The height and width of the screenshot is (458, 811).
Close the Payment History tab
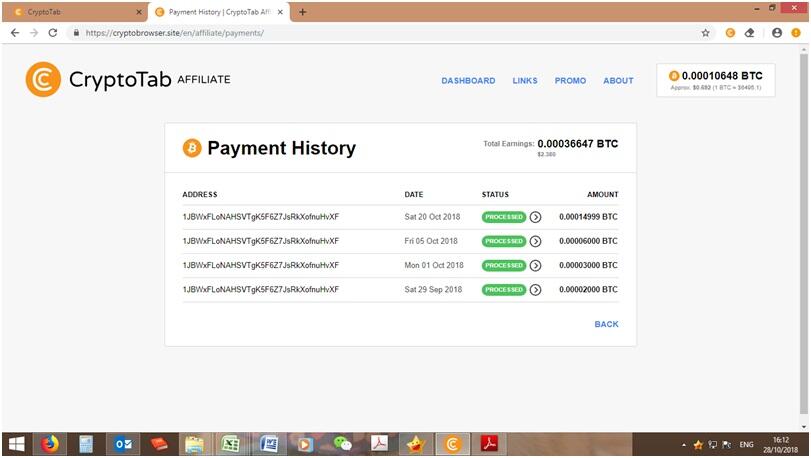pyautogui.click(x=280, y=12)
